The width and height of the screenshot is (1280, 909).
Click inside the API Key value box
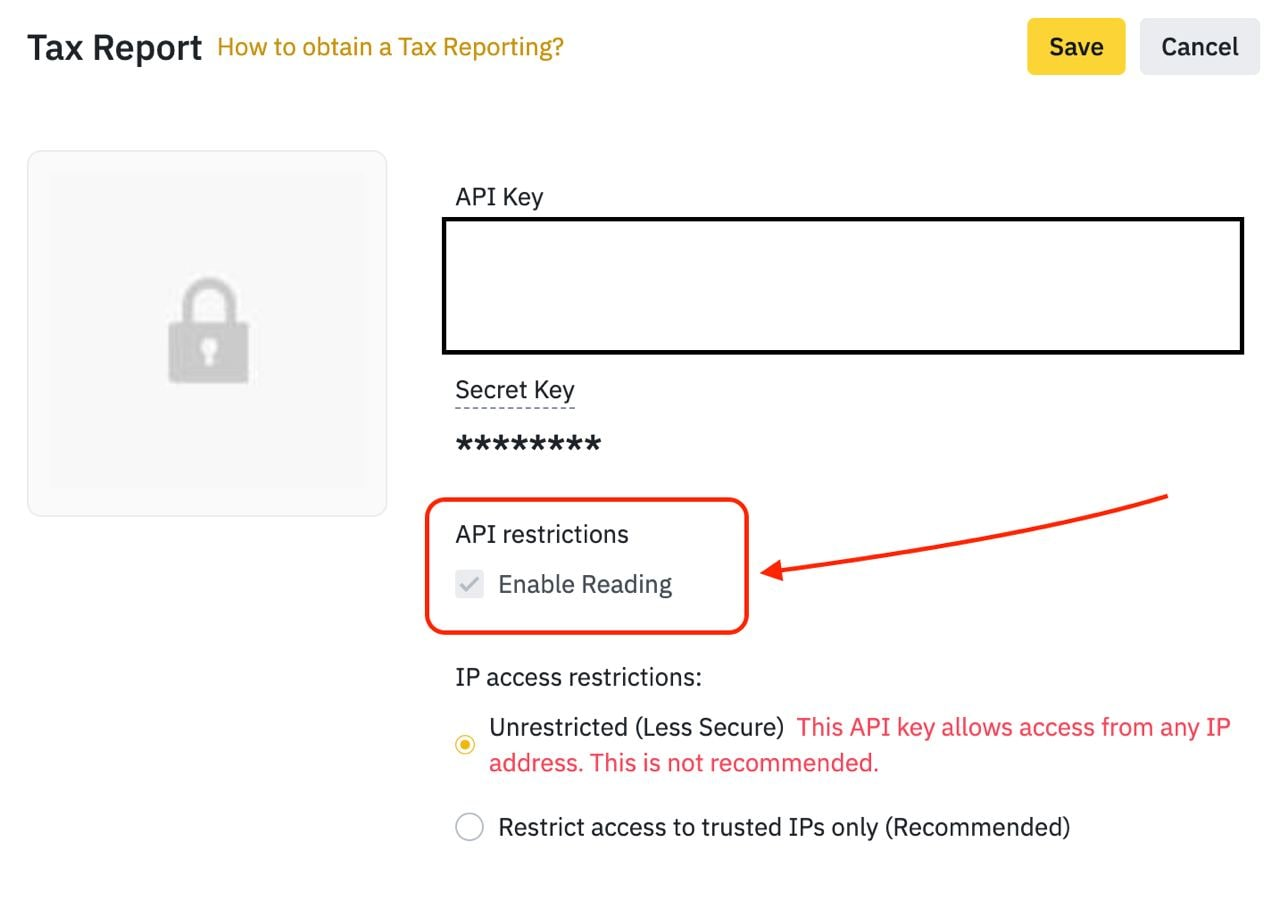(x=843, y=286)
